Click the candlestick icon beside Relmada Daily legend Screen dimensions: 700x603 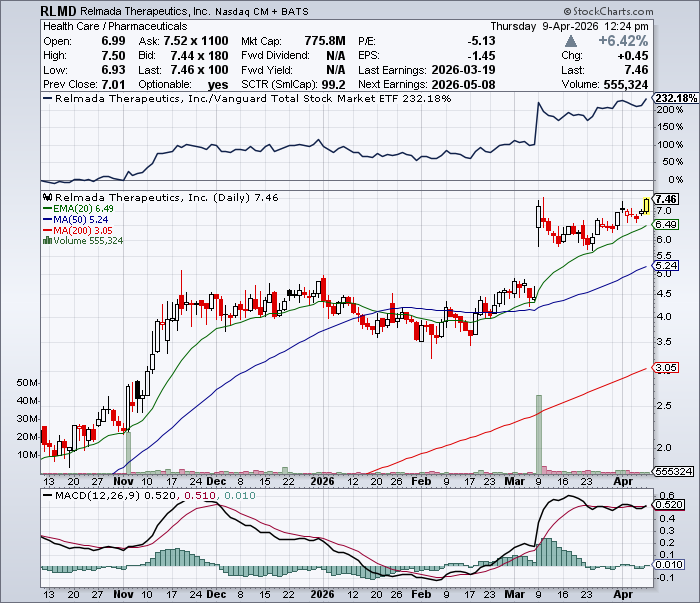tap(48, 197)
